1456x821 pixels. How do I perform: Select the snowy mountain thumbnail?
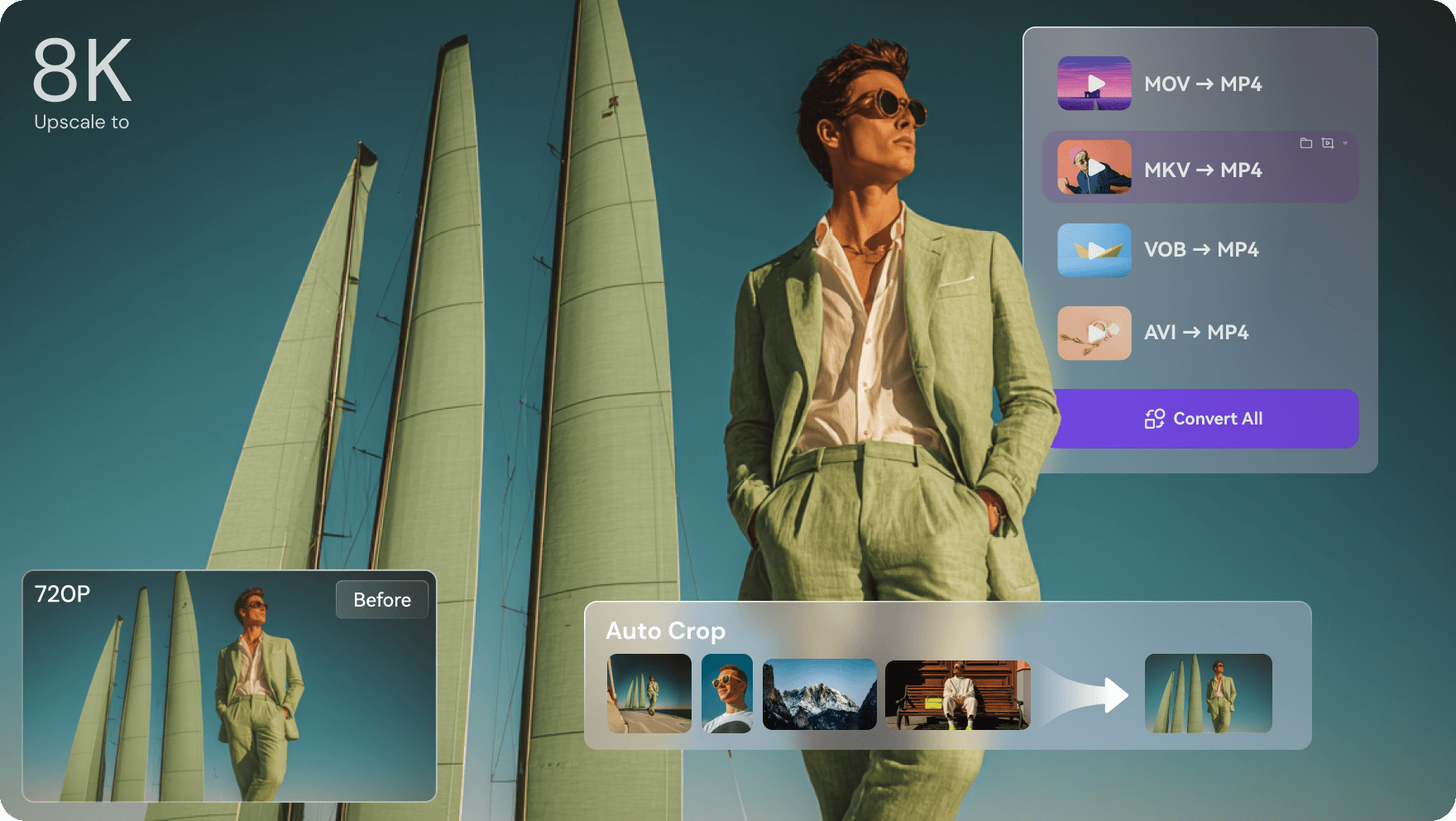point(820,694)
